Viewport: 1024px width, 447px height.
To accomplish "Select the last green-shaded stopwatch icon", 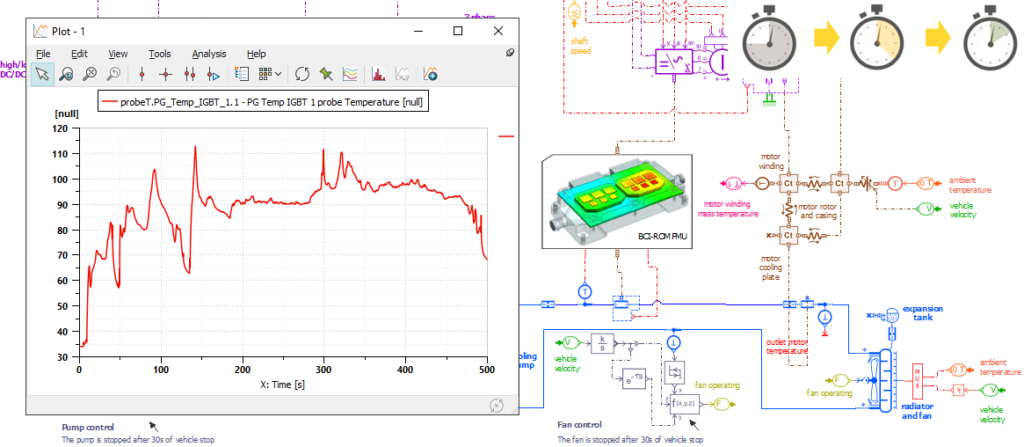I will [x=991, y=37].
